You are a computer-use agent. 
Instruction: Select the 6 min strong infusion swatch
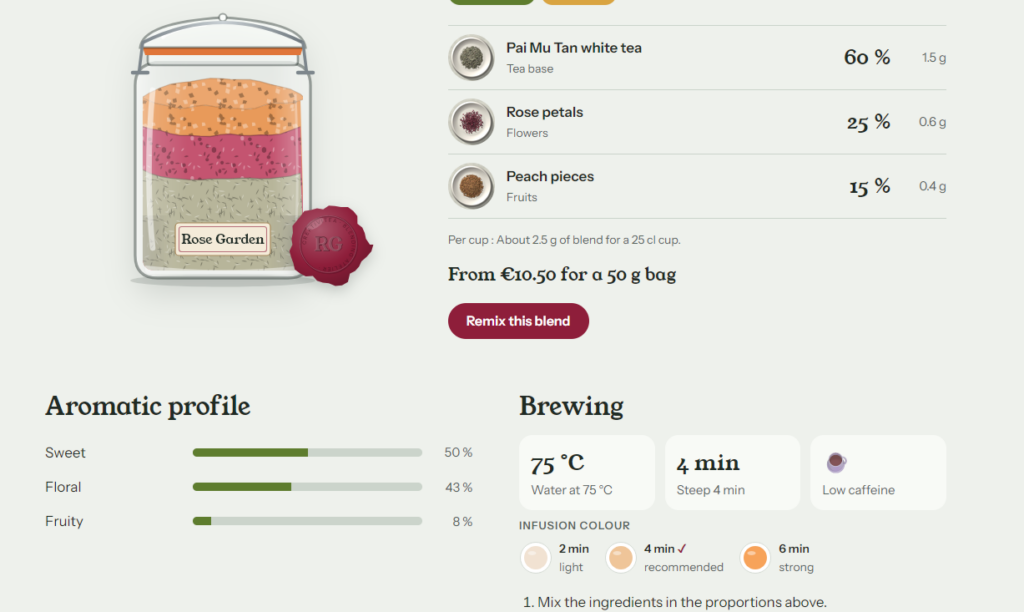pos(755,558)
